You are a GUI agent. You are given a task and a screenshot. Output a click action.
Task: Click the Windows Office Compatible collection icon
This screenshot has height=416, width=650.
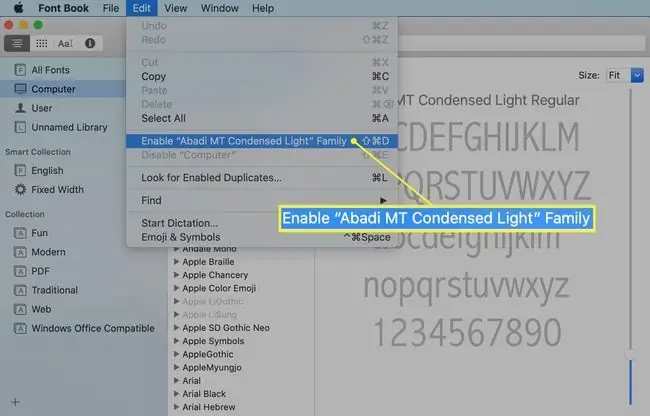click(20, 328)
